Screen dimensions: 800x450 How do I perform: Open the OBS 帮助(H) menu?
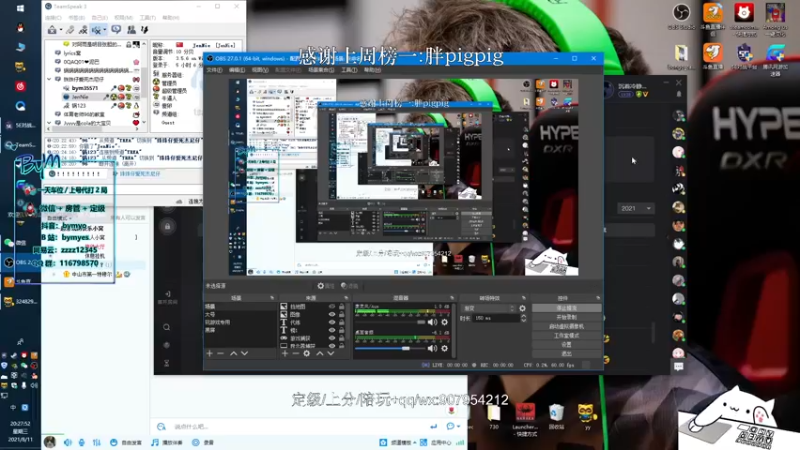[372, 70]
